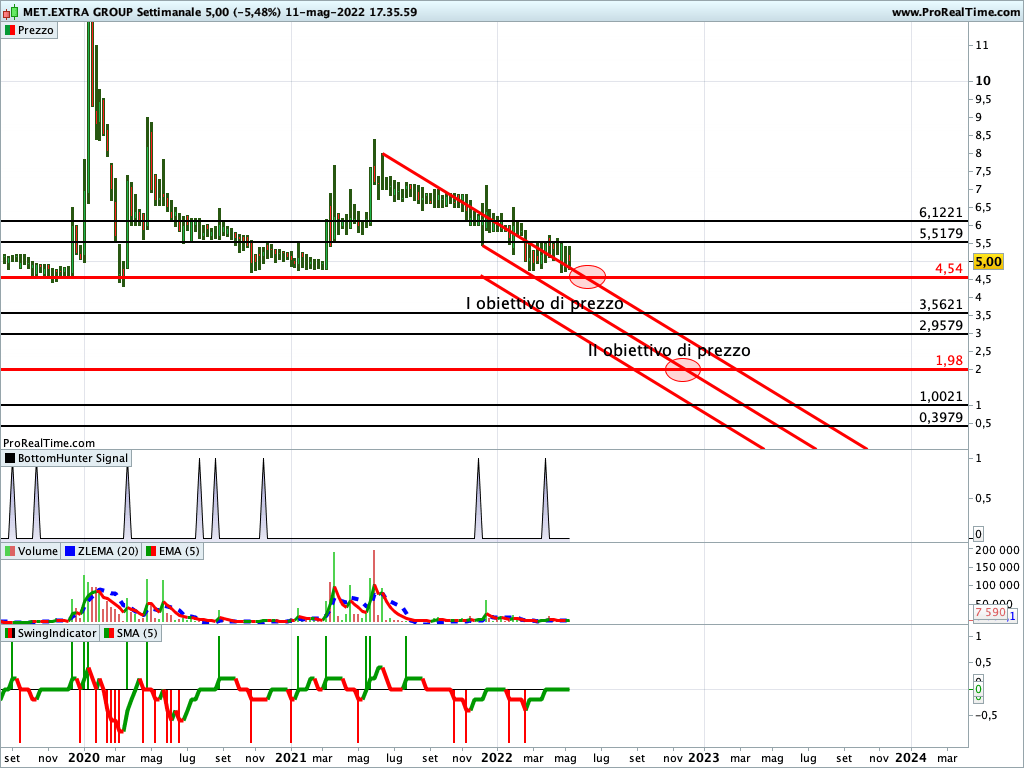Click the BottomHunter Signal black square icon
Screen dimensions: 1024x768
(x=10, y=458)
